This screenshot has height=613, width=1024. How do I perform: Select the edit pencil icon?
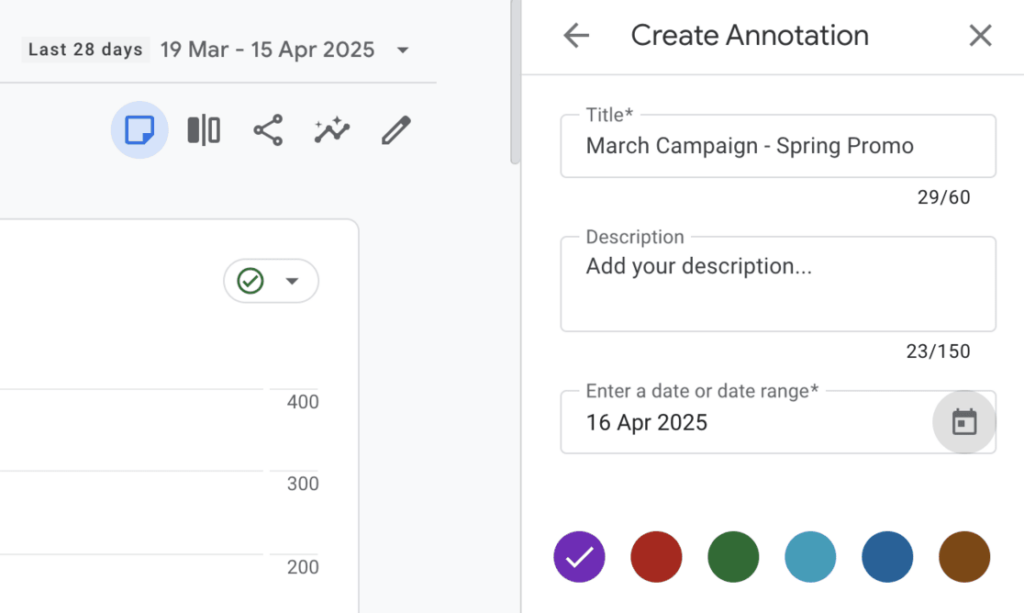(x=395, y=129)
